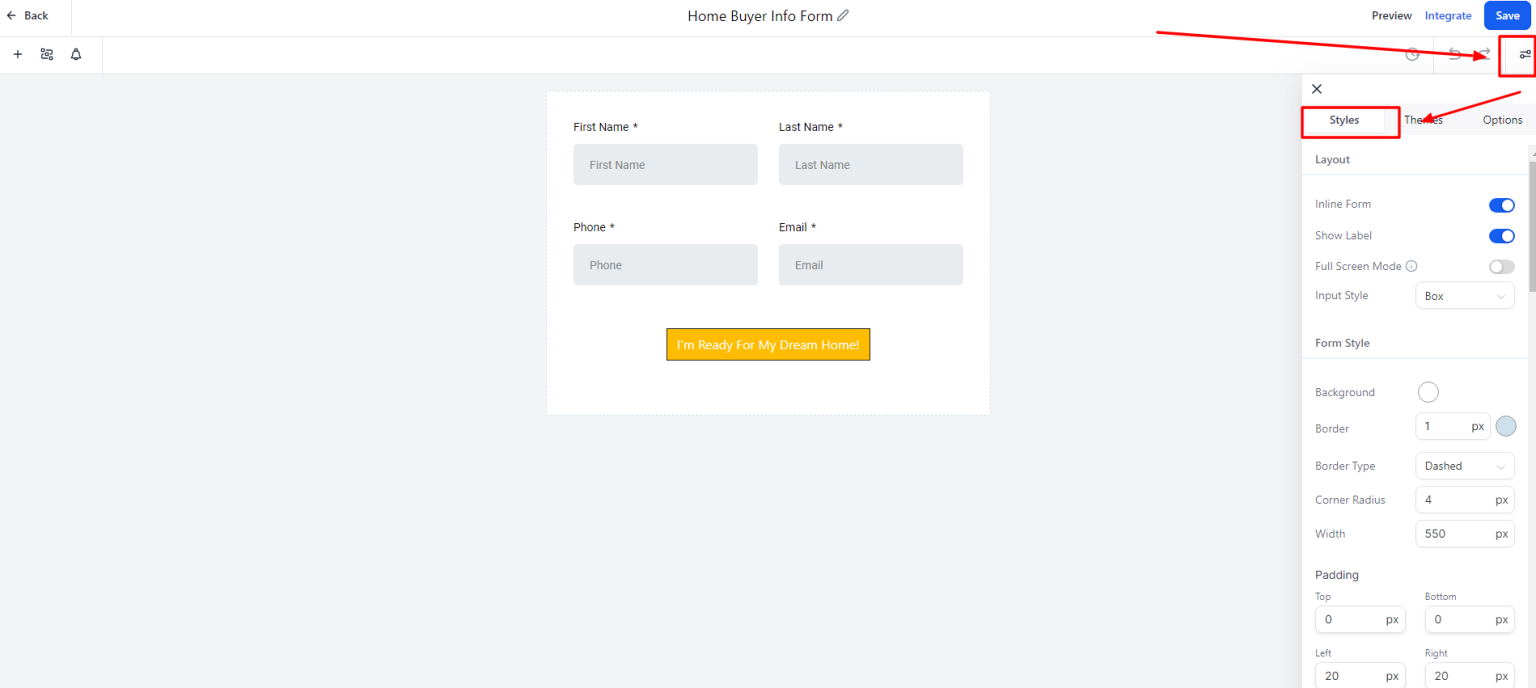Image resolution: width=1536 pixels, height=688 pixels.
Task: Turn off the Show Label toggle
Action: click(1501, 235)
